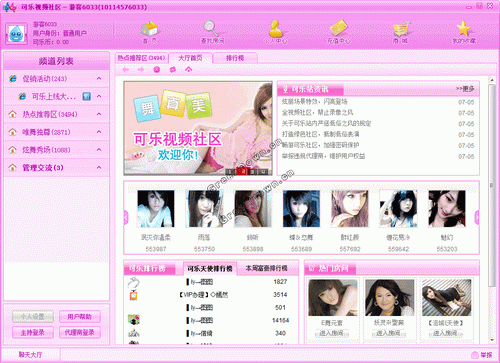
Task: Open carousel photo numbered 557692
Action: point(350,209)
